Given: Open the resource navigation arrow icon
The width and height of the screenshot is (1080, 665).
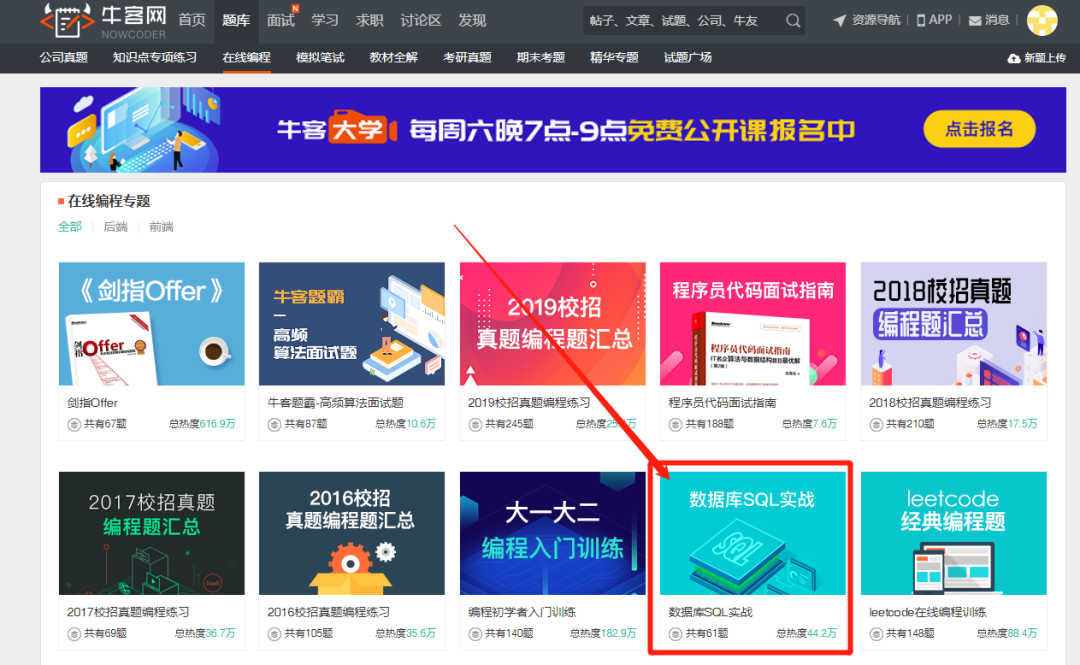Looking at the screenshot, I should click(x=839, y=21).
